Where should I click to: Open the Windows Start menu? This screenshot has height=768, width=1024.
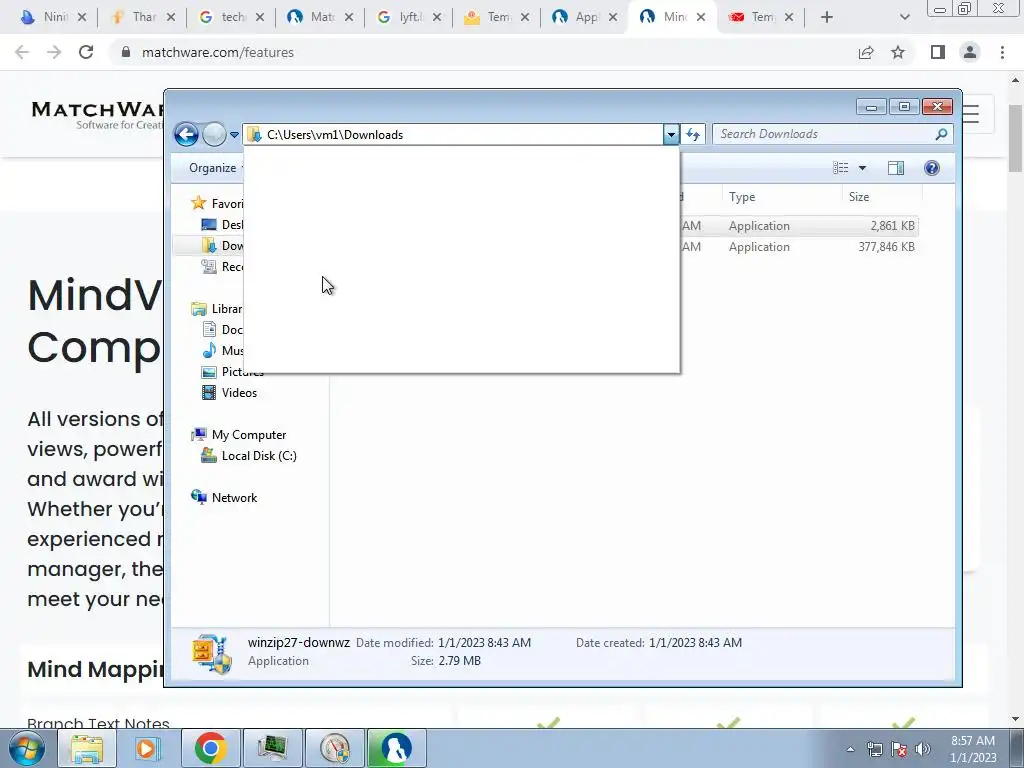coord(26,748)
